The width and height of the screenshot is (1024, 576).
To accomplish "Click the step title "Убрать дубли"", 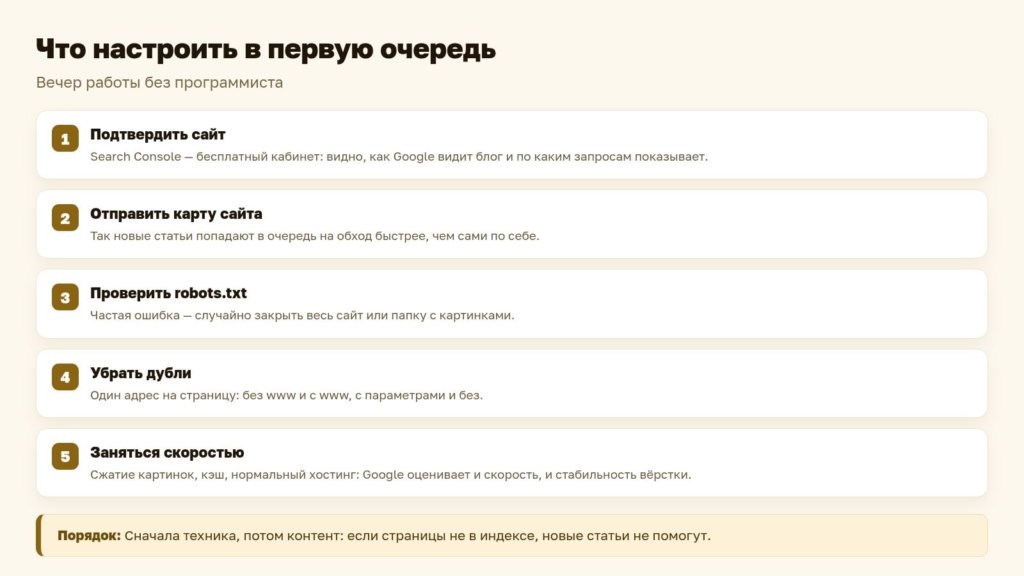I will 140,374.
